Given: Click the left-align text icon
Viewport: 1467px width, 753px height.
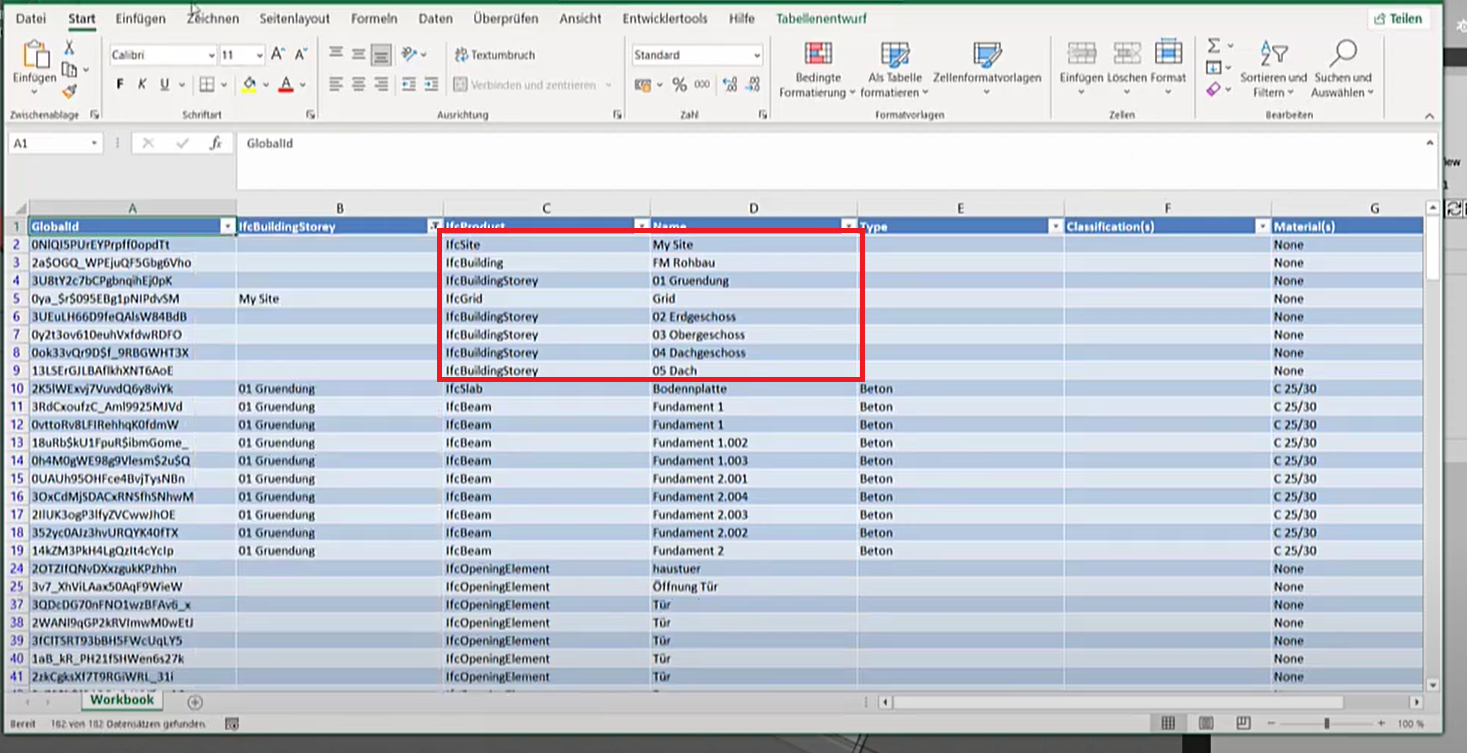Looking at the screenshot, I should pyautogui.click(x=337, y=85).
